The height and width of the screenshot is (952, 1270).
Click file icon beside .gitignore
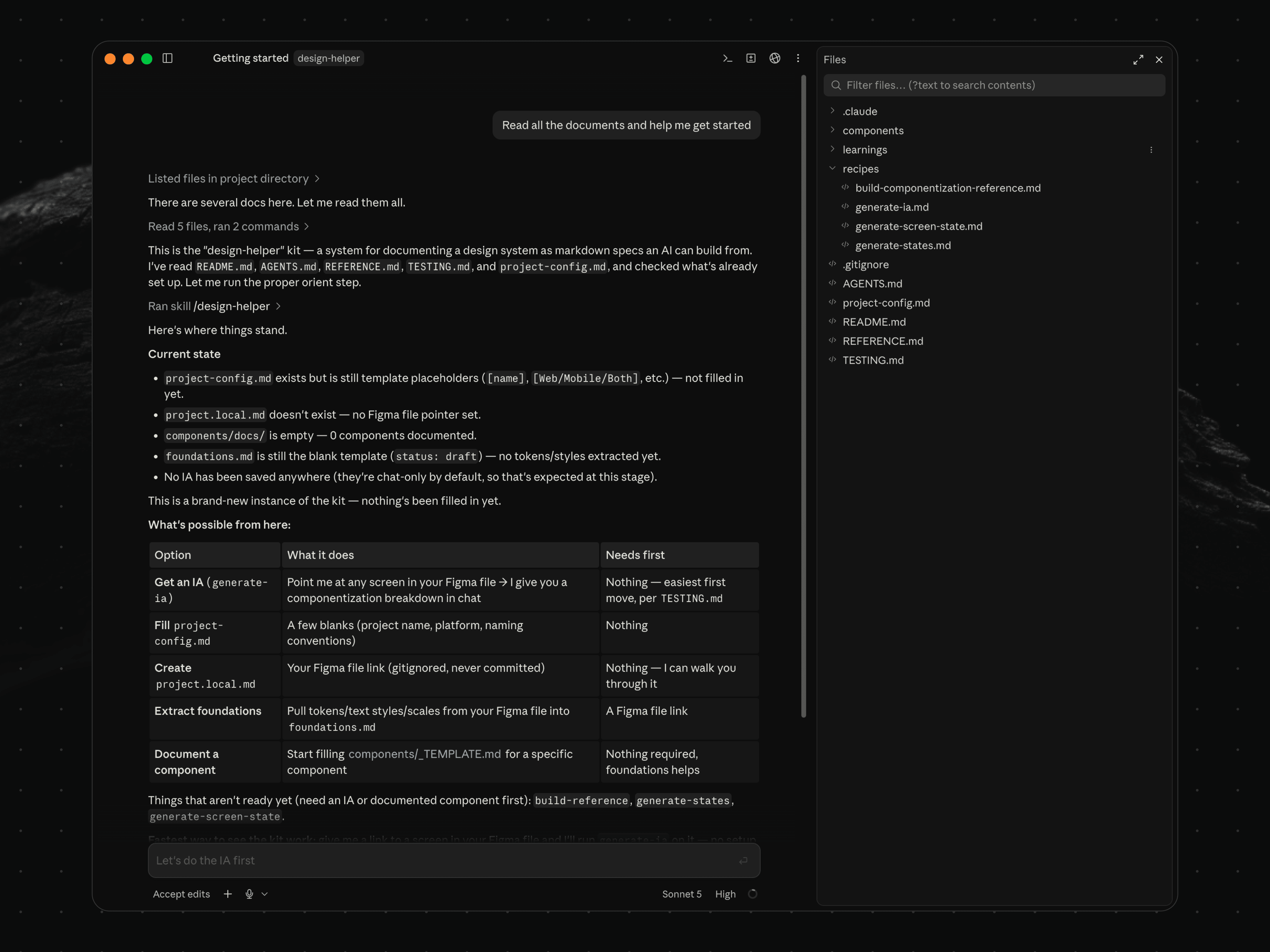pyautogui.click(x=833, y=264)
